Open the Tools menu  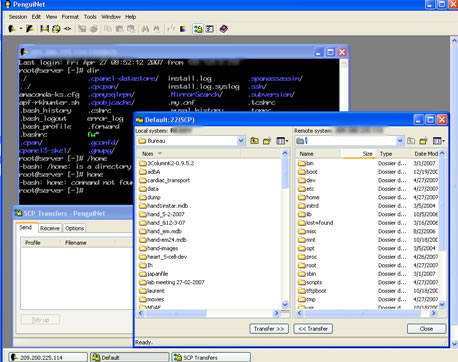pyautogui.click(x=90, y=17)
